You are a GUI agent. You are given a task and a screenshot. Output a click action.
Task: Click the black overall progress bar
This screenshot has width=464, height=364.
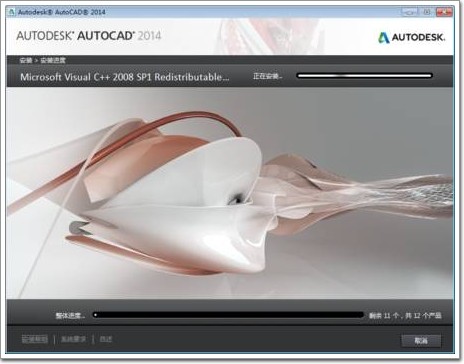228,315
